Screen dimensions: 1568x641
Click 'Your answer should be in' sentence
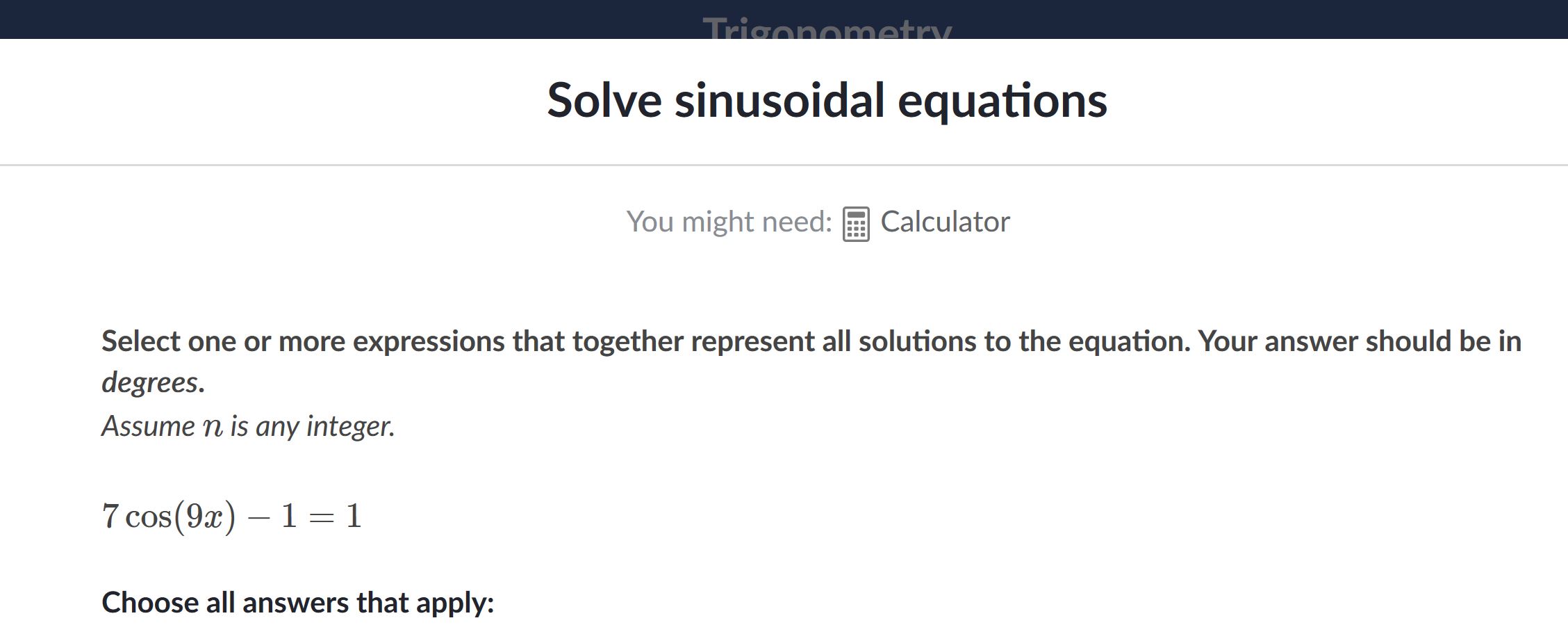tap(1360, 341)
